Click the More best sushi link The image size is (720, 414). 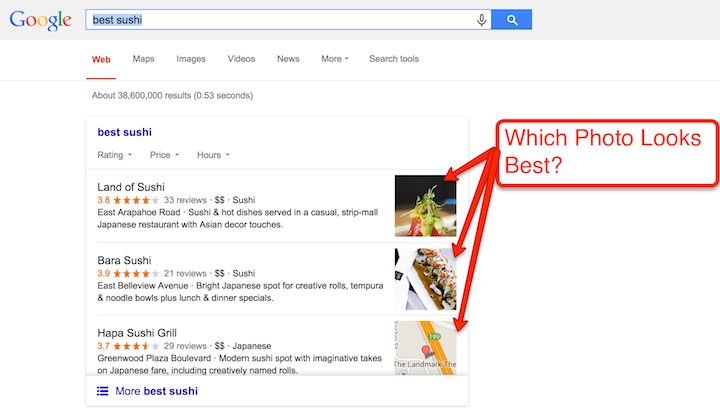coord(156,391)
